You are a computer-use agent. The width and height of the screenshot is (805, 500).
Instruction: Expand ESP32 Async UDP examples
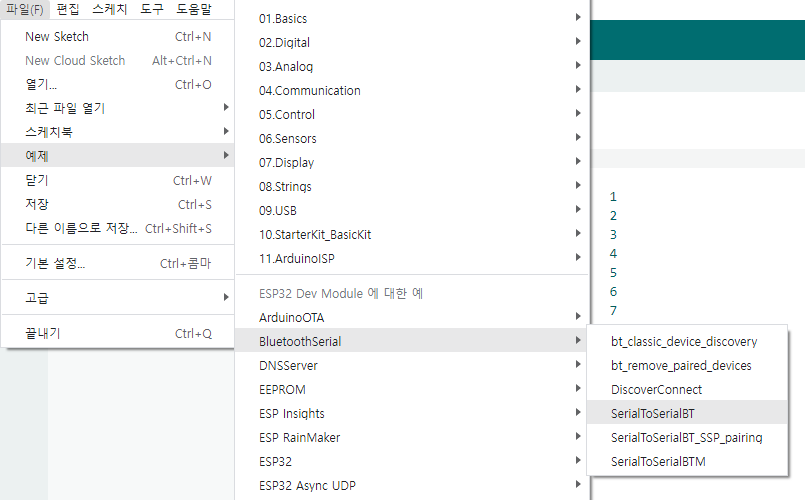pyautogui.click(x=412, y=486)
